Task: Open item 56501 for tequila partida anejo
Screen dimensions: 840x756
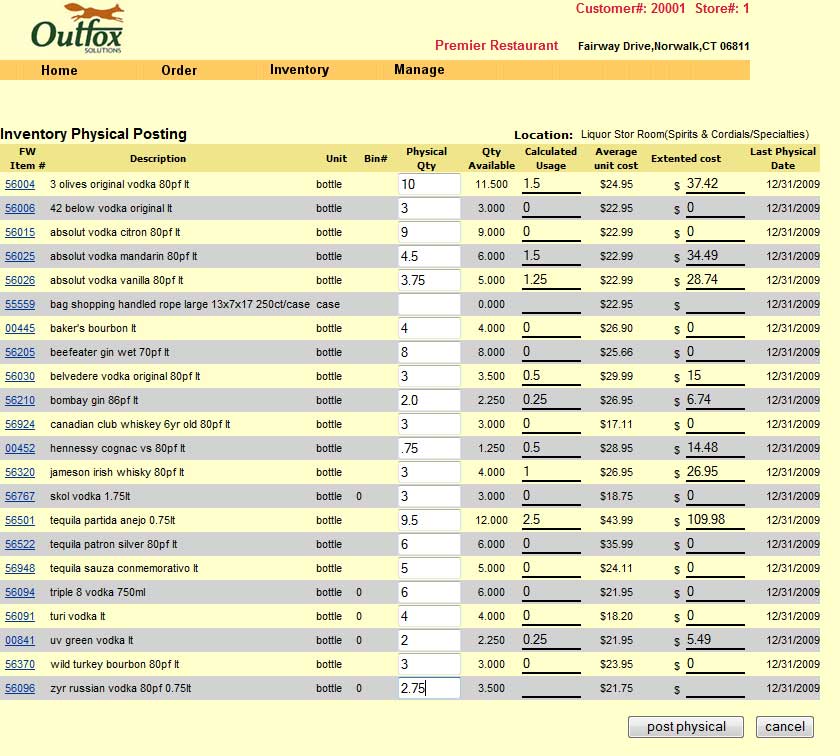Action: pos(20,520)
